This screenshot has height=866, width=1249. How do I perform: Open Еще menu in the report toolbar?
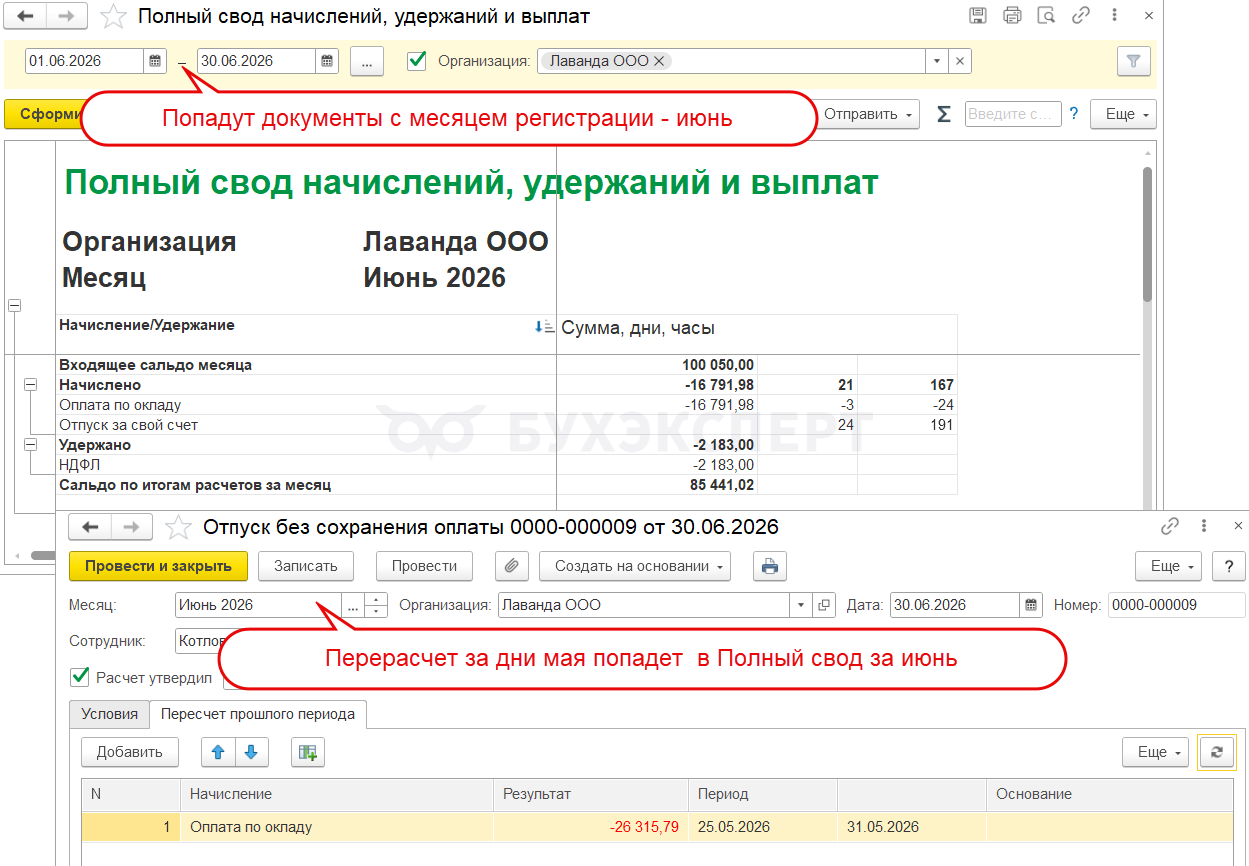1123,114
